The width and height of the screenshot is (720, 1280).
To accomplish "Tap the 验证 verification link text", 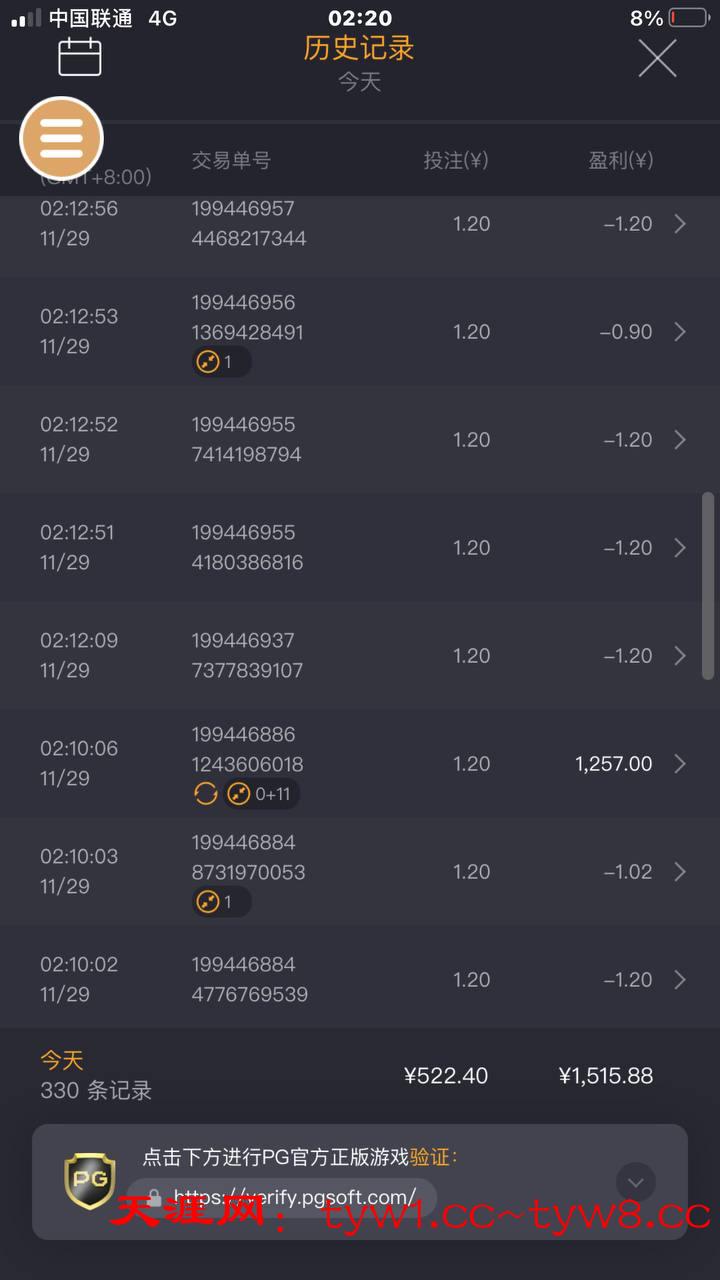I will (432, 1157).
